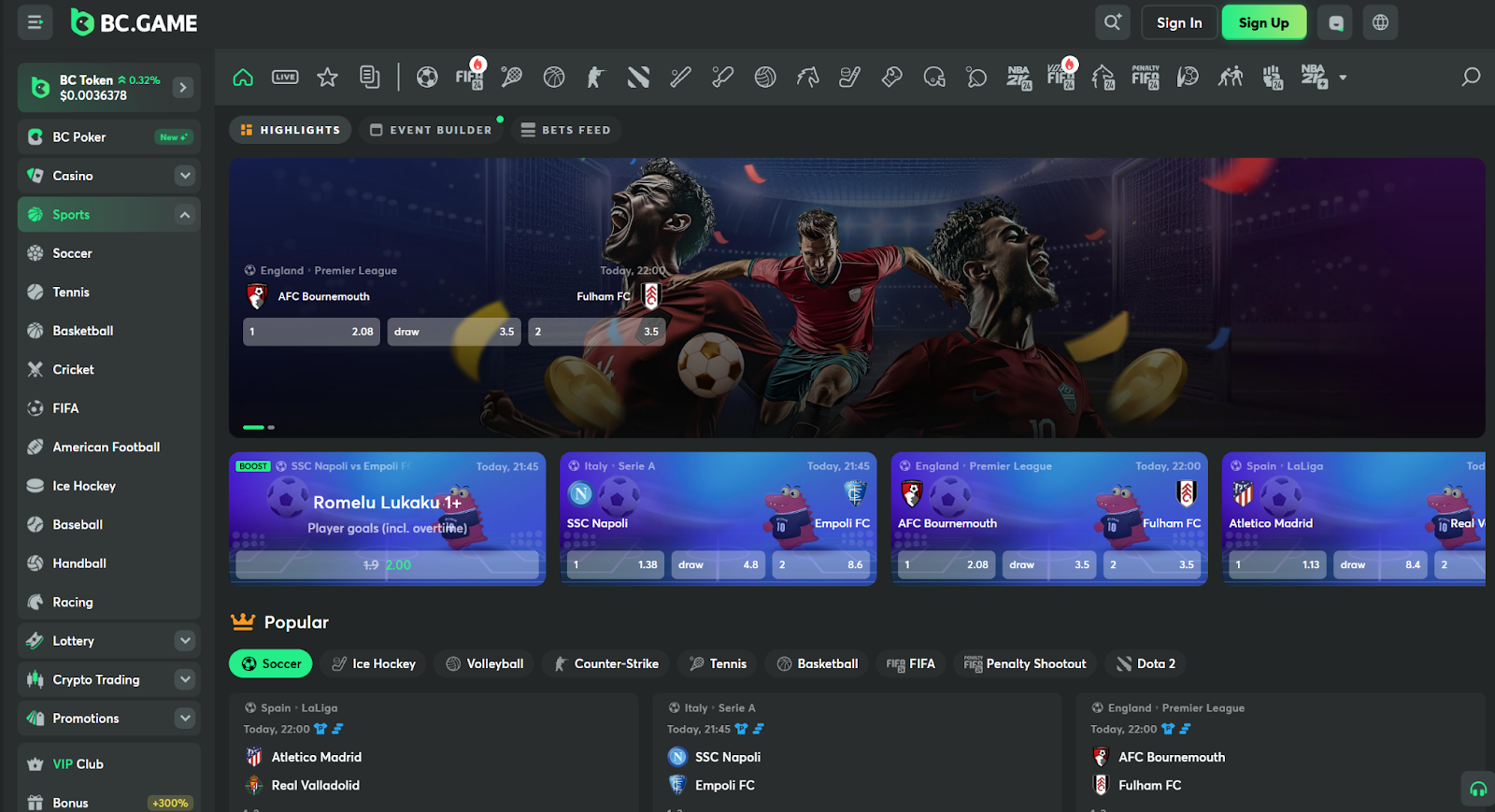
Task: Expand the Crypto Trading submenu
Action: tap(185, 679)
